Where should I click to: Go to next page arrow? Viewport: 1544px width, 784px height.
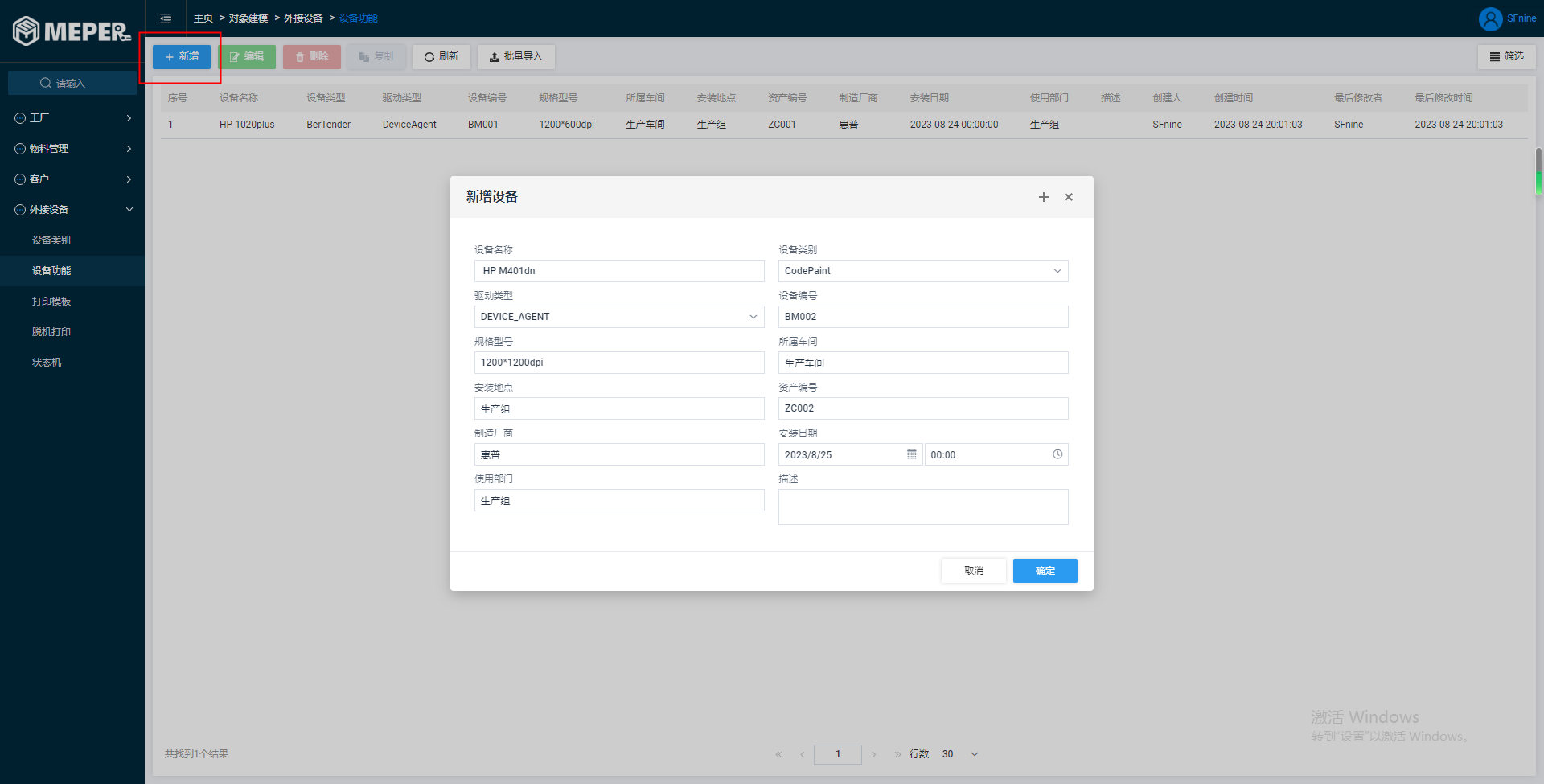click(x=874, y=754)
